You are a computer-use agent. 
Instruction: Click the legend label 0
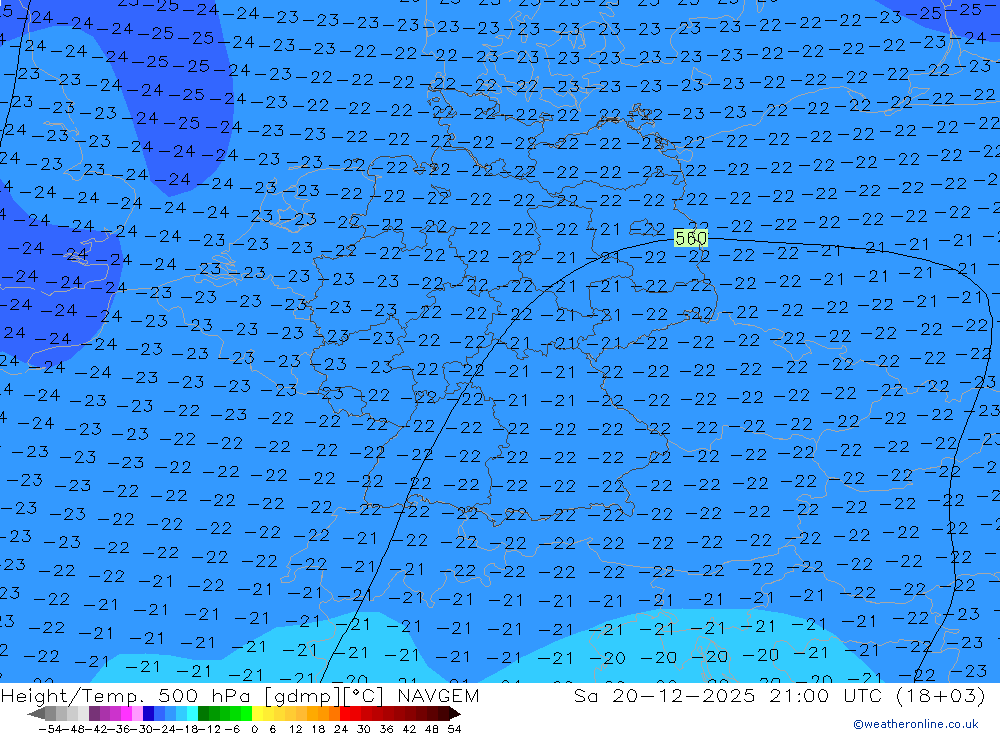click(x=254, y=729)
